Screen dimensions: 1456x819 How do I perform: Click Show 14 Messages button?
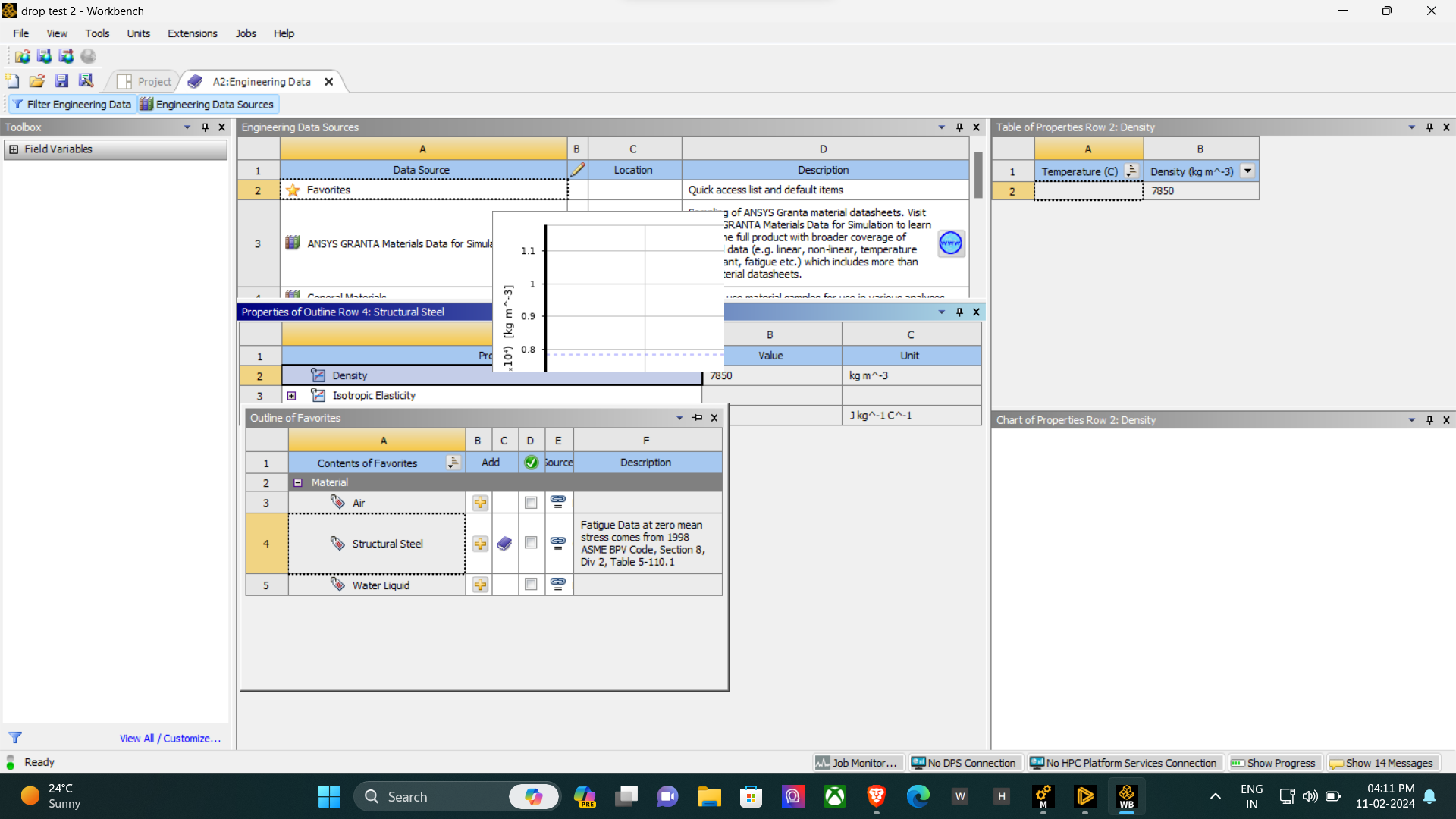[1382, 763]
